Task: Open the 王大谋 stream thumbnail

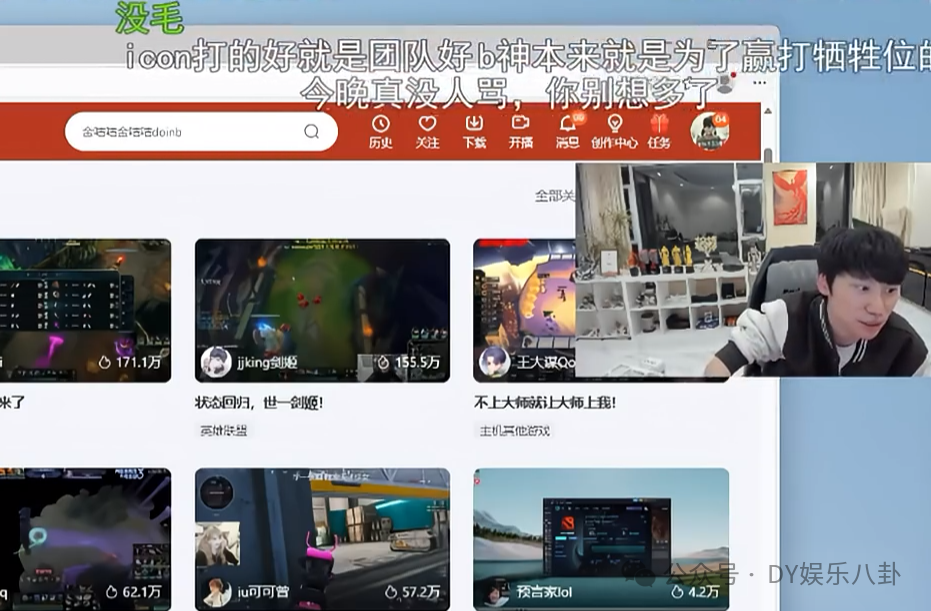Action: click(524, 311)
